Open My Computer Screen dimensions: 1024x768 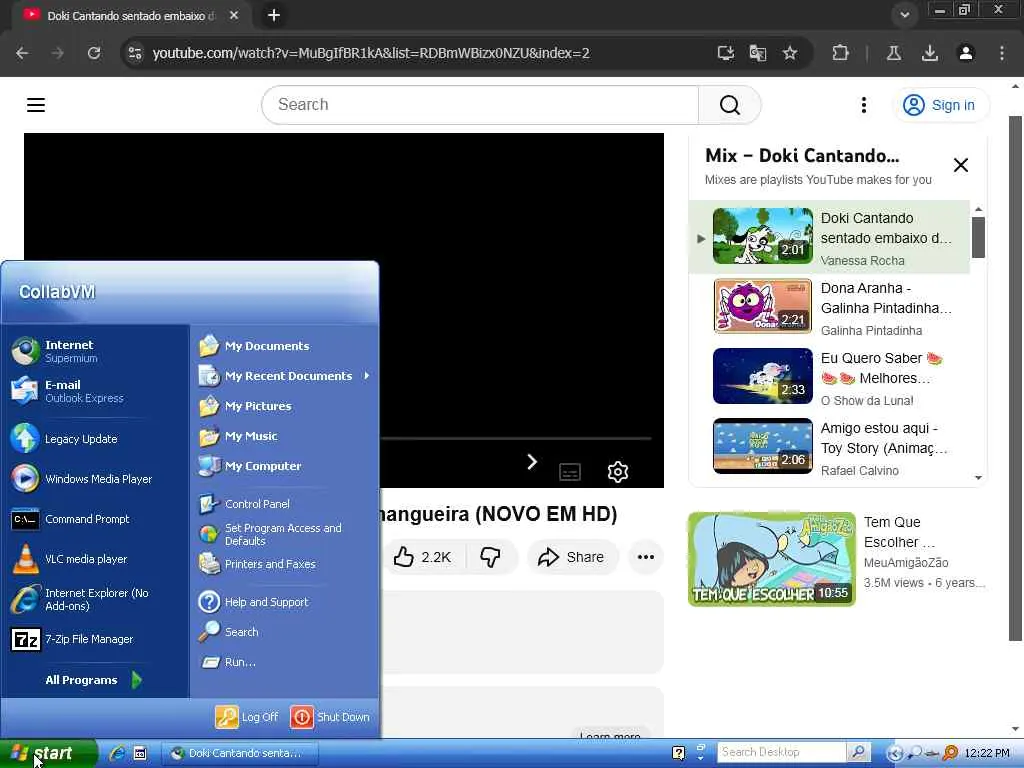[285, 466]
